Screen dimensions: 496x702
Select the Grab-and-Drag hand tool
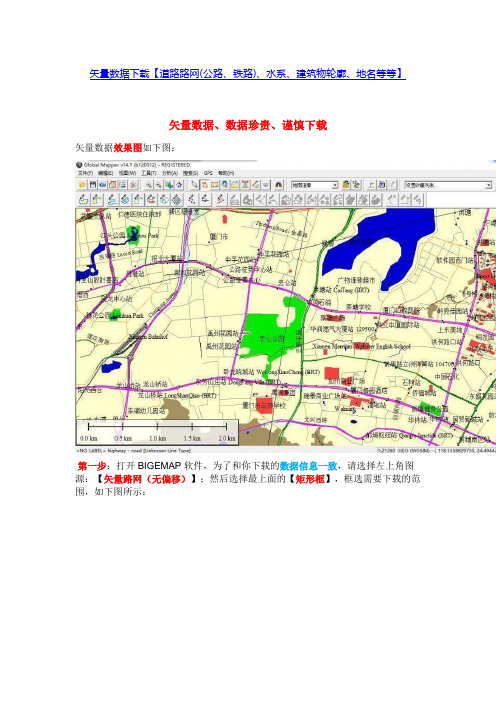pyautogui.click(x=205, y=184)
